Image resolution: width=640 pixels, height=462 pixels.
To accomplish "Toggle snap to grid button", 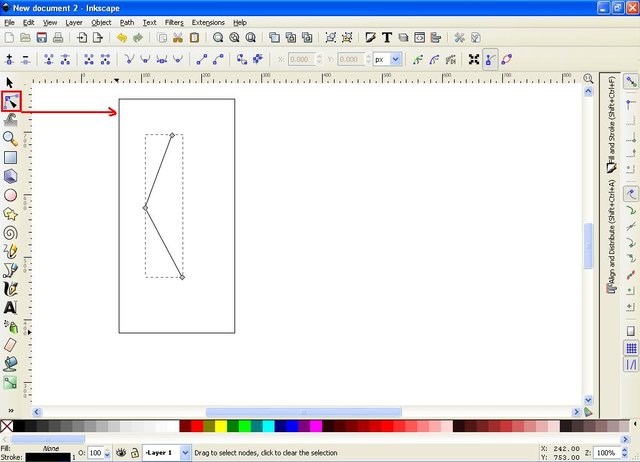I will [x=631, y=348].
